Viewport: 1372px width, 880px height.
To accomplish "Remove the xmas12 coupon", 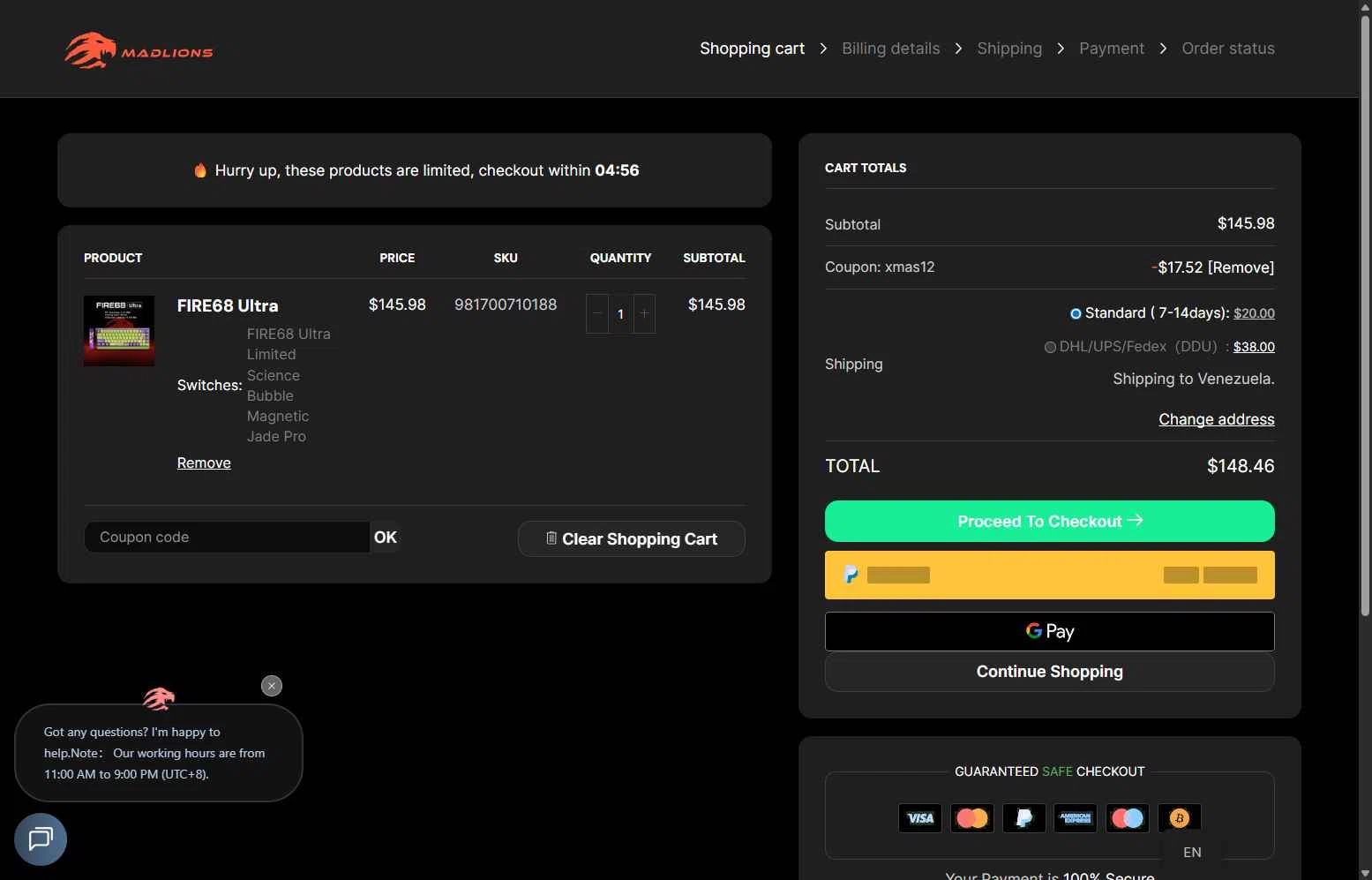I will [1241, 267].
